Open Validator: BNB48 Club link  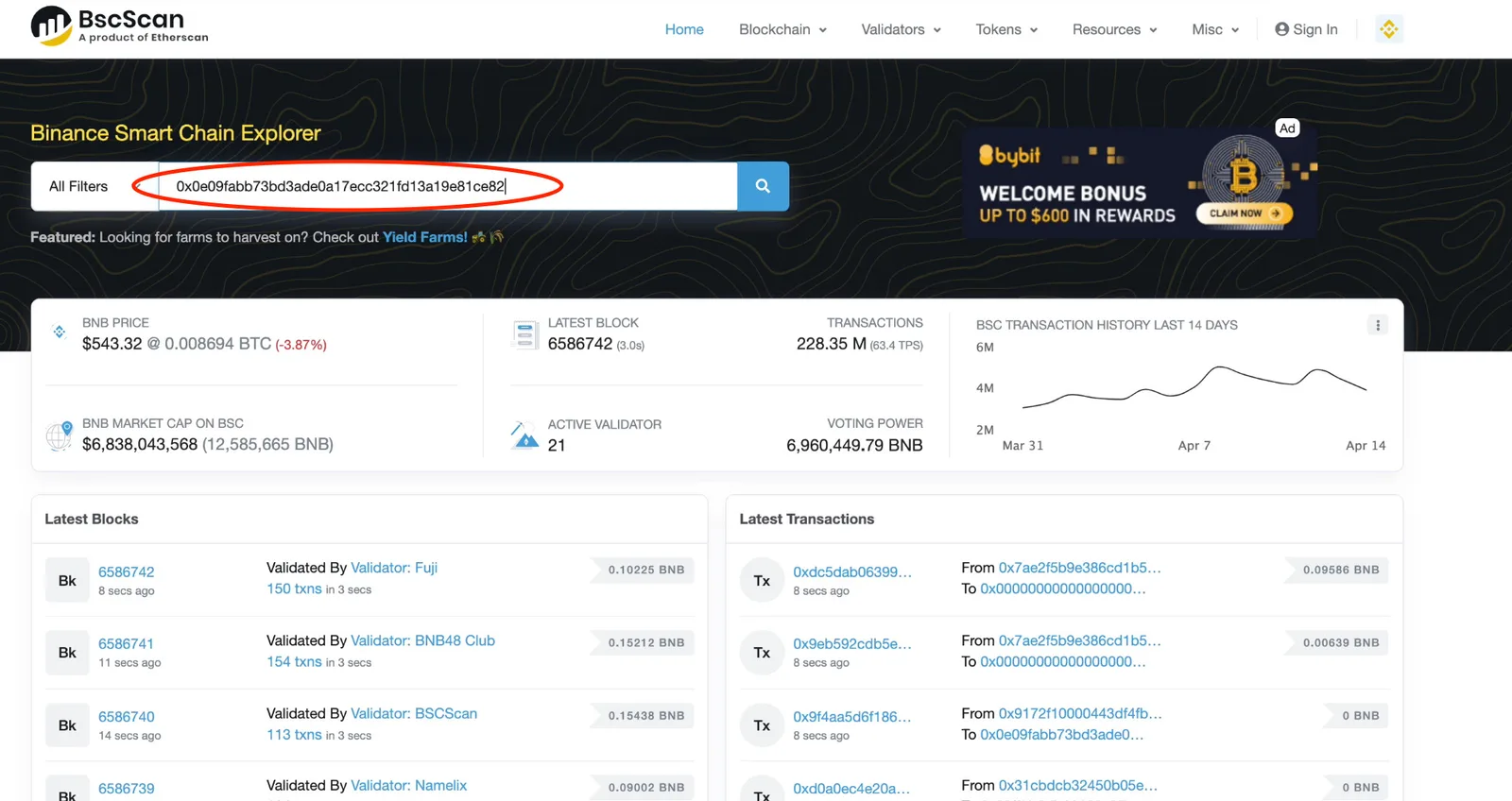422,640
